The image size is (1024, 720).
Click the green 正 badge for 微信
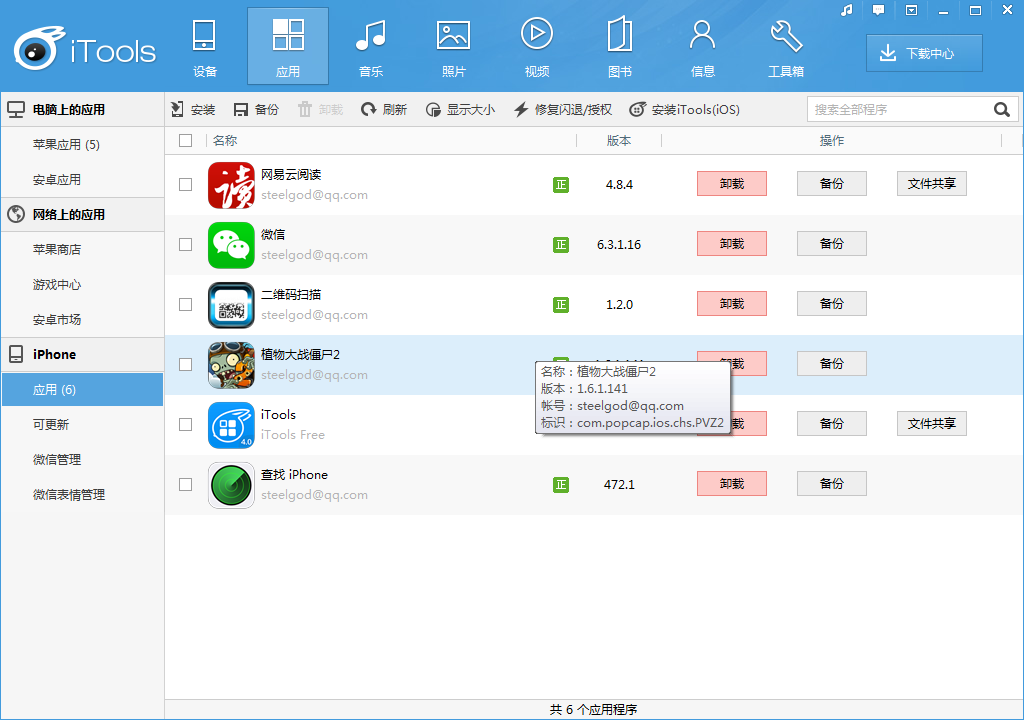[x=561, y=245]
